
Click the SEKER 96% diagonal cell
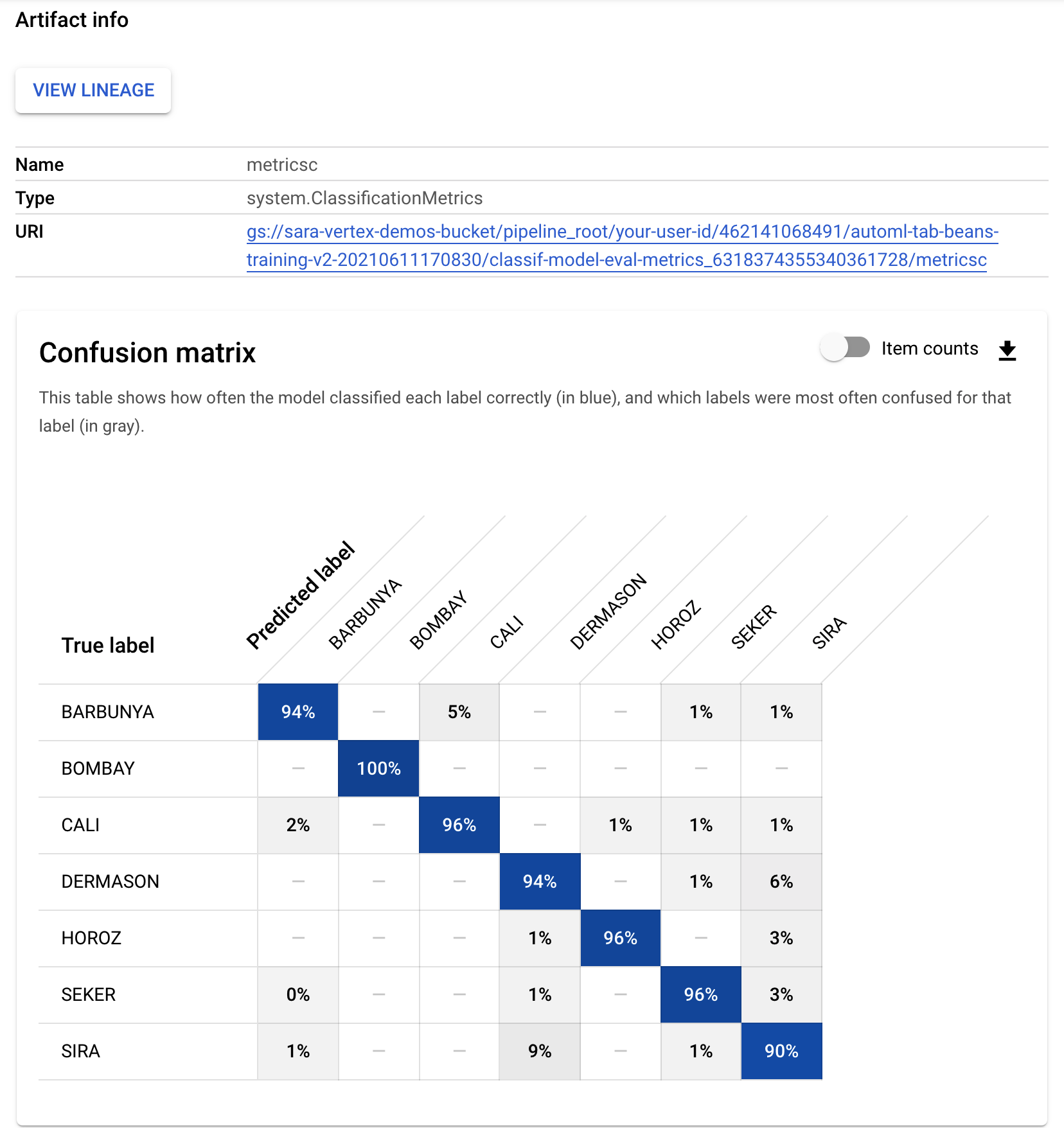700,994
